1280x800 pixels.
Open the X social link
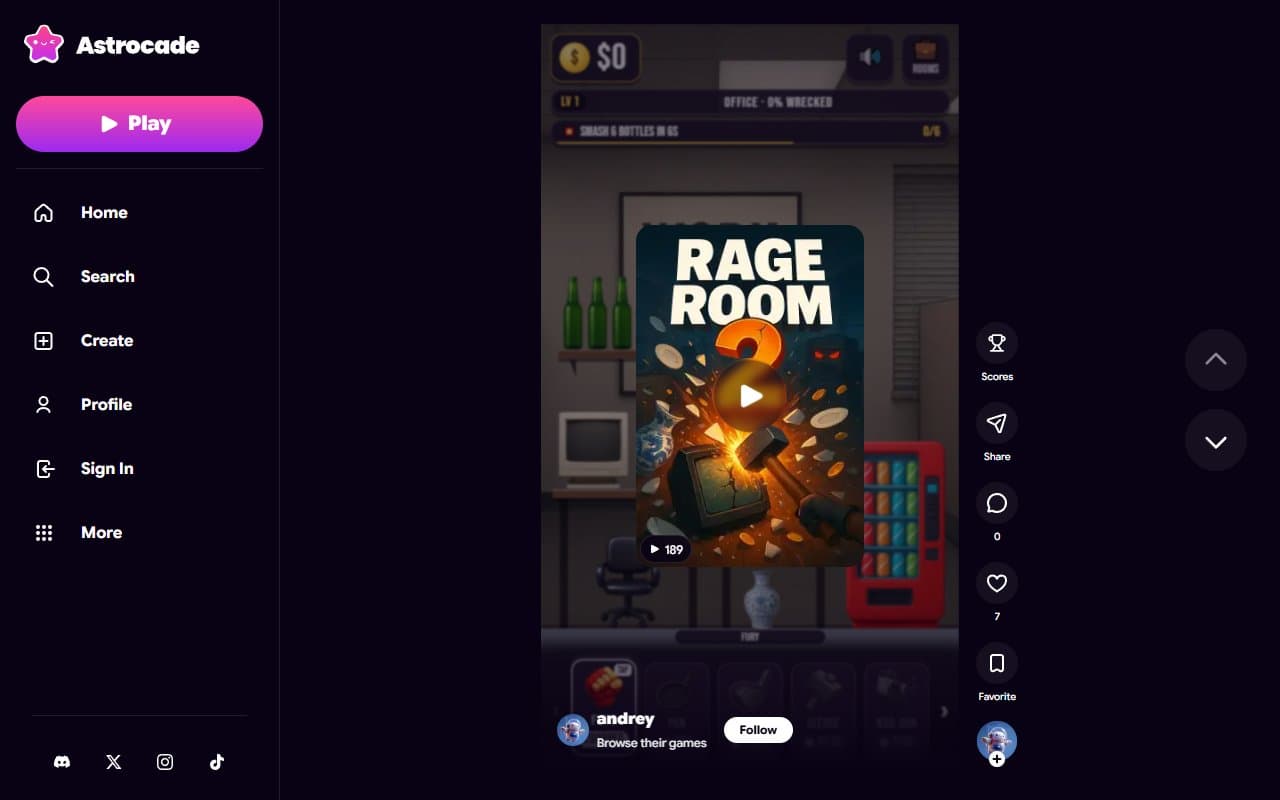coord(114,762)
